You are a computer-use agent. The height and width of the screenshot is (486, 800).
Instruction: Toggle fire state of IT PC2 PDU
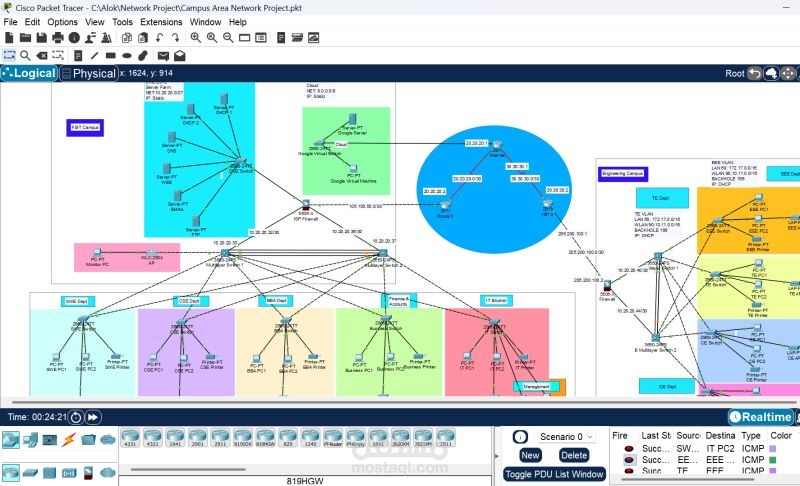(629, 449)
